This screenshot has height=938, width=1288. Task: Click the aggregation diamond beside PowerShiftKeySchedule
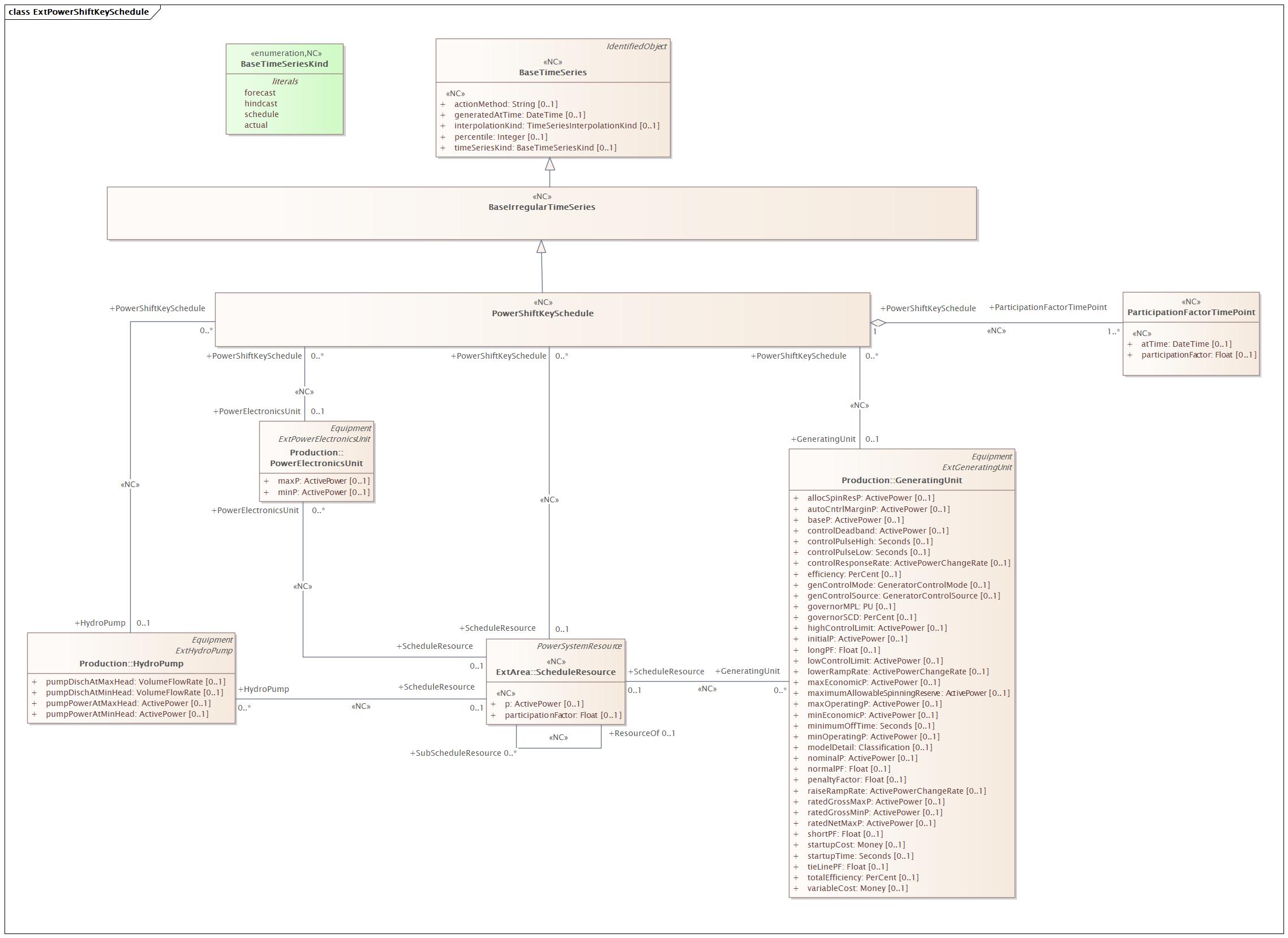[878, 323]
